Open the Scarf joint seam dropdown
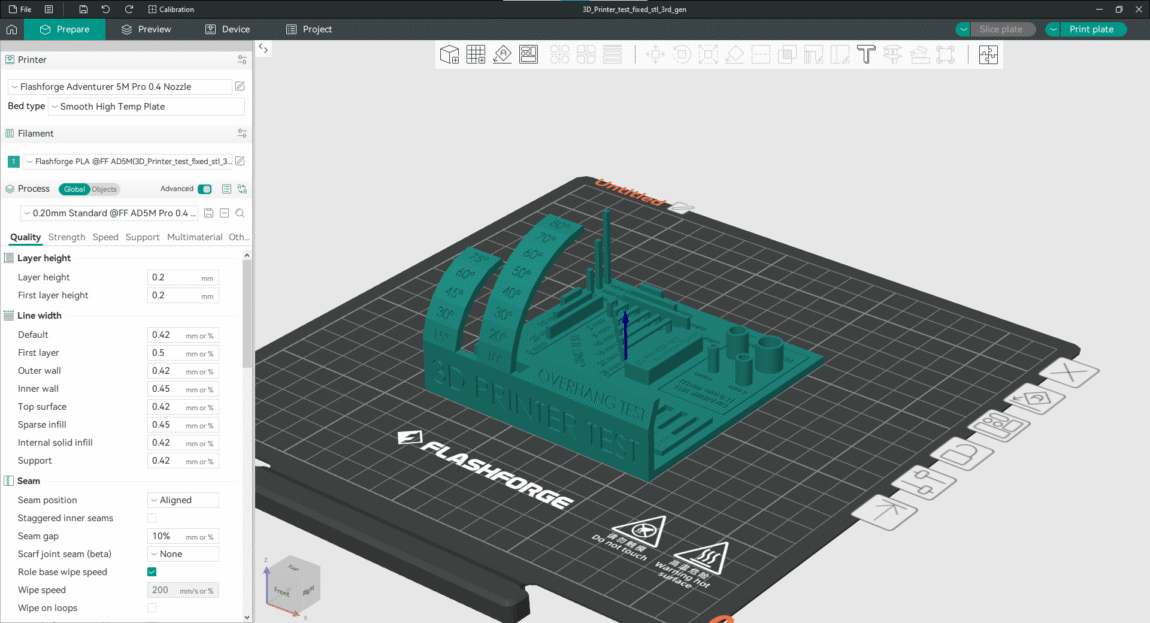Screen dimensions: 1150x623 (183, 554)
